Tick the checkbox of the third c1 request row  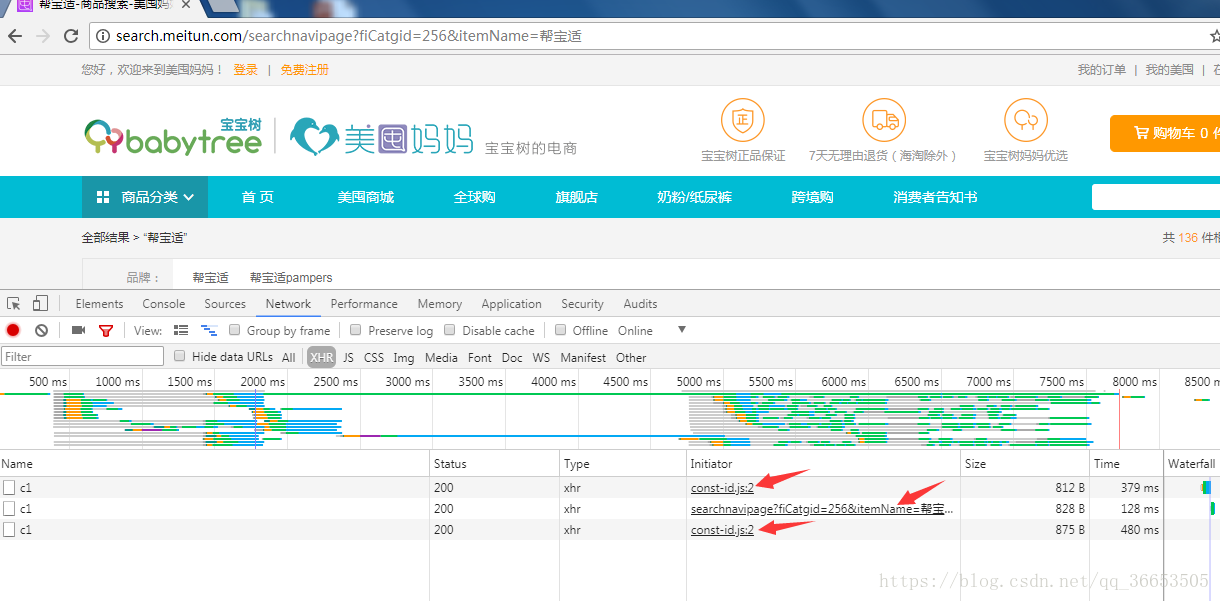pos(9,530)
